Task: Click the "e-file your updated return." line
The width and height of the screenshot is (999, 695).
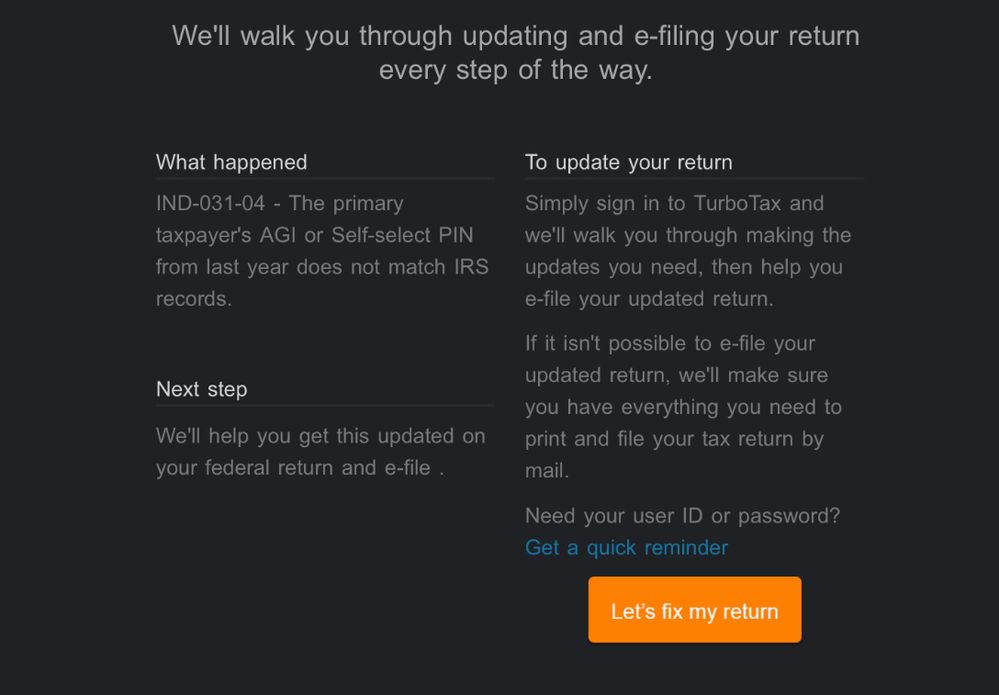Action: coord(649,299)
